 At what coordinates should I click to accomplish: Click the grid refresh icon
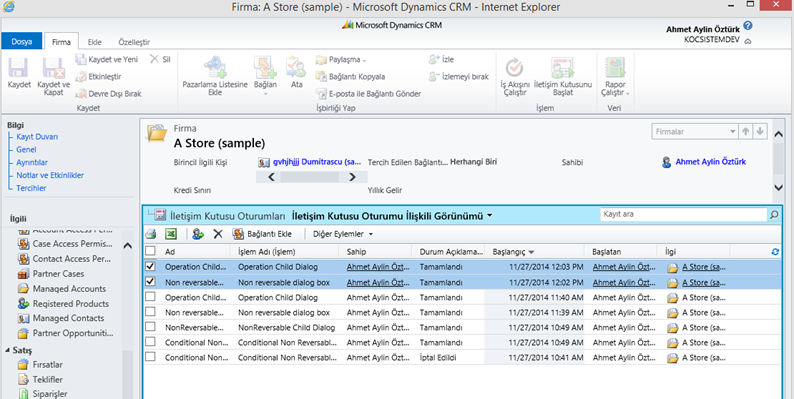pos(775,251)
